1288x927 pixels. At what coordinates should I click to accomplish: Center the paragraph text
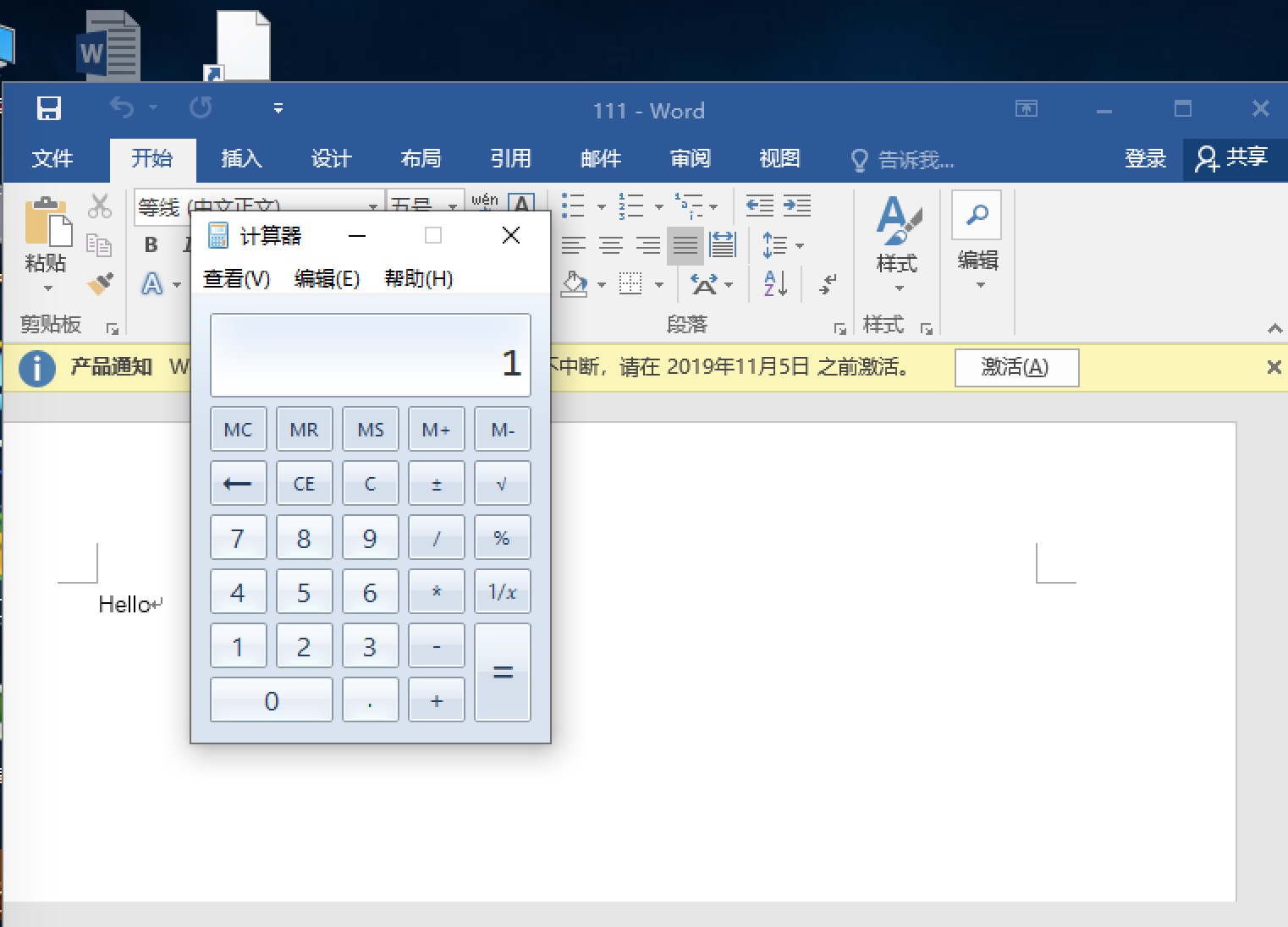pyautogui.click(x=611, y=245)
